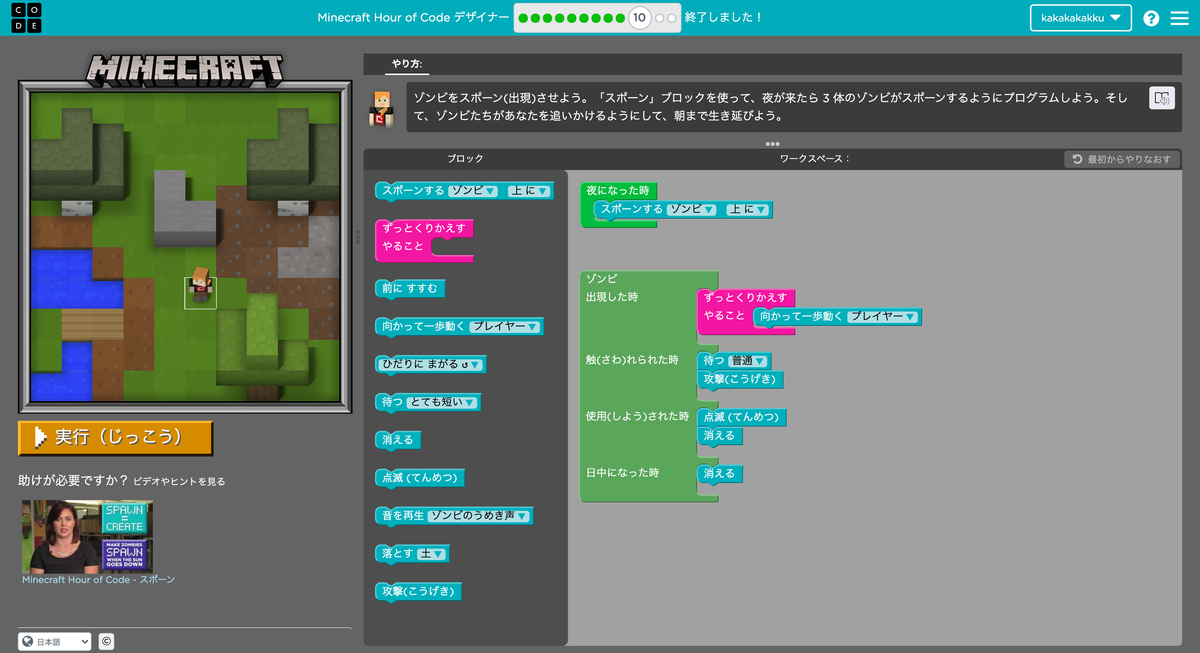The height and width of the screenshot is (653, 1200).
Task: Click the 使用(しよう)された時 label
Action: (x=637, y=416)
